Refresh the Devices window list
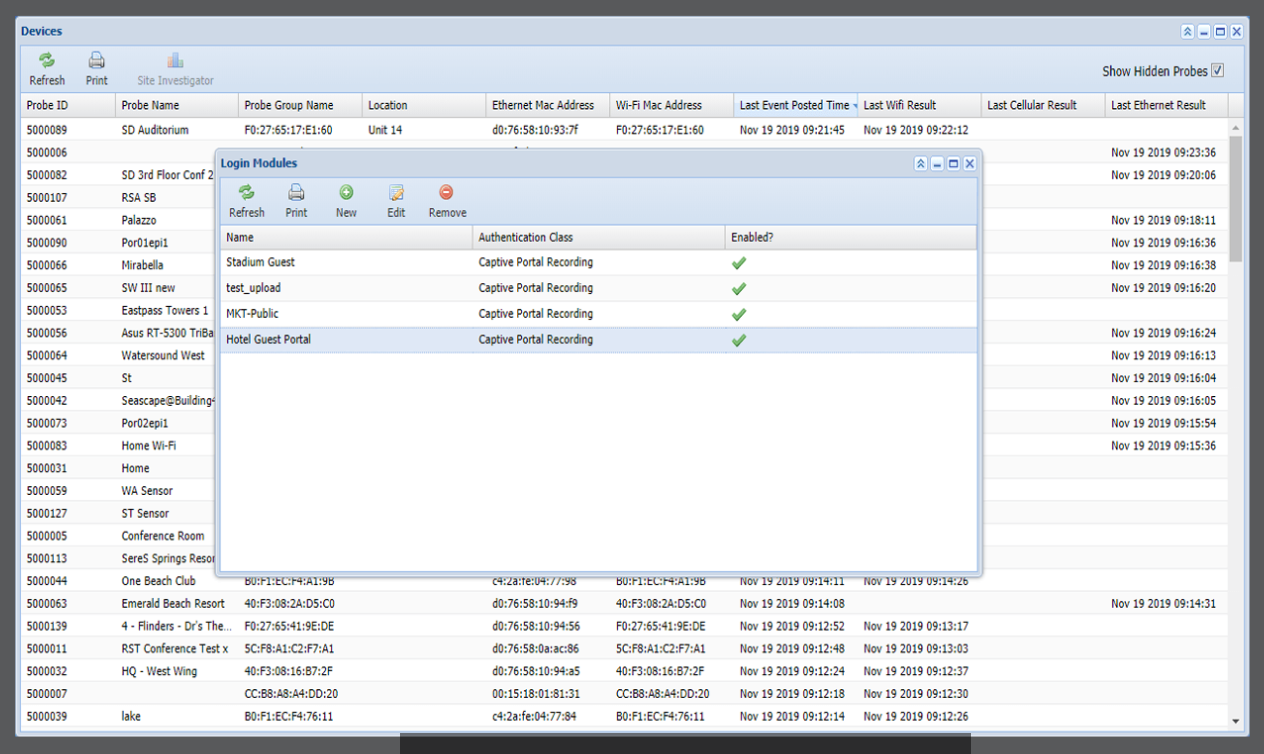 [47, 69]
